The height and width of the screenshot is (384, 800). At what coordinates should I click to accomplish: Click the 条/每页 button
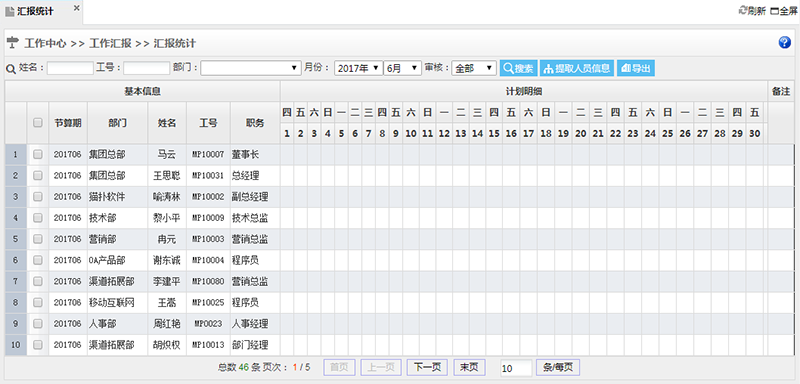pyautogui.click(x=558, y=367)
